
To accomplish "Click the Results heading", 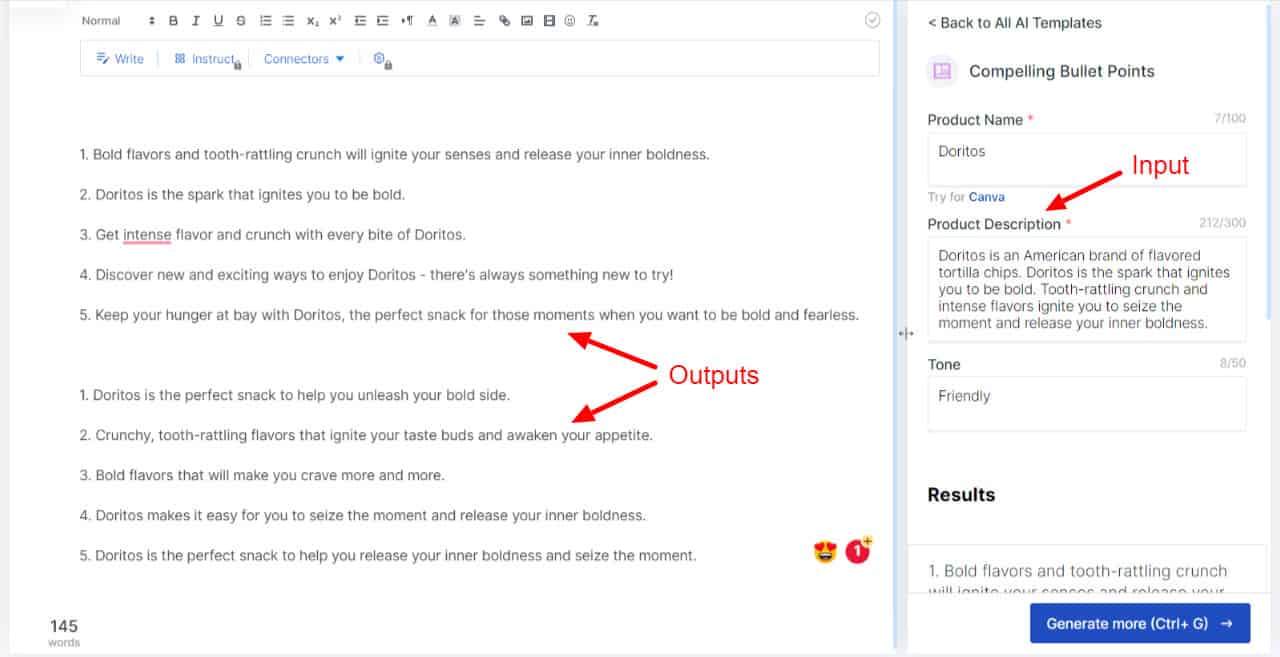I will 961,495.
